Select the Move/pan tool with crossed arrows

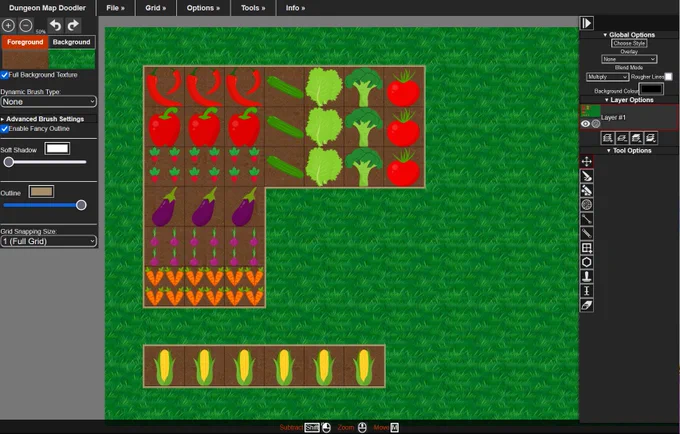coord(586,161)
